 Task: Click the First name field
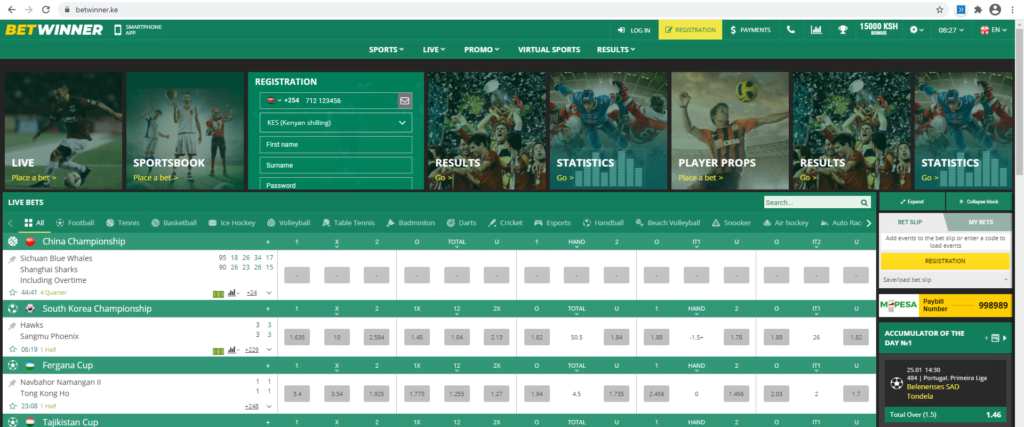tap(336, 144)
